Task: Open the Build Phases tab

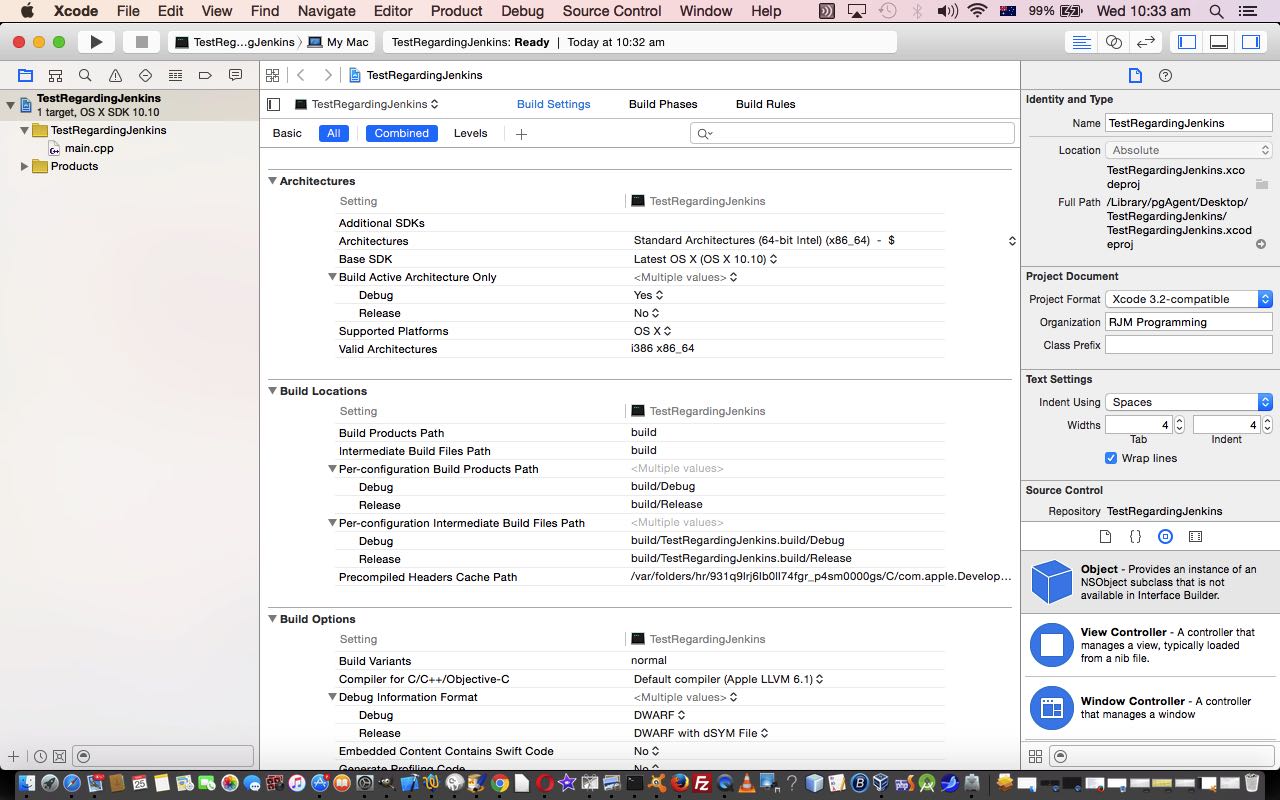Action: [x=663, y=104]
